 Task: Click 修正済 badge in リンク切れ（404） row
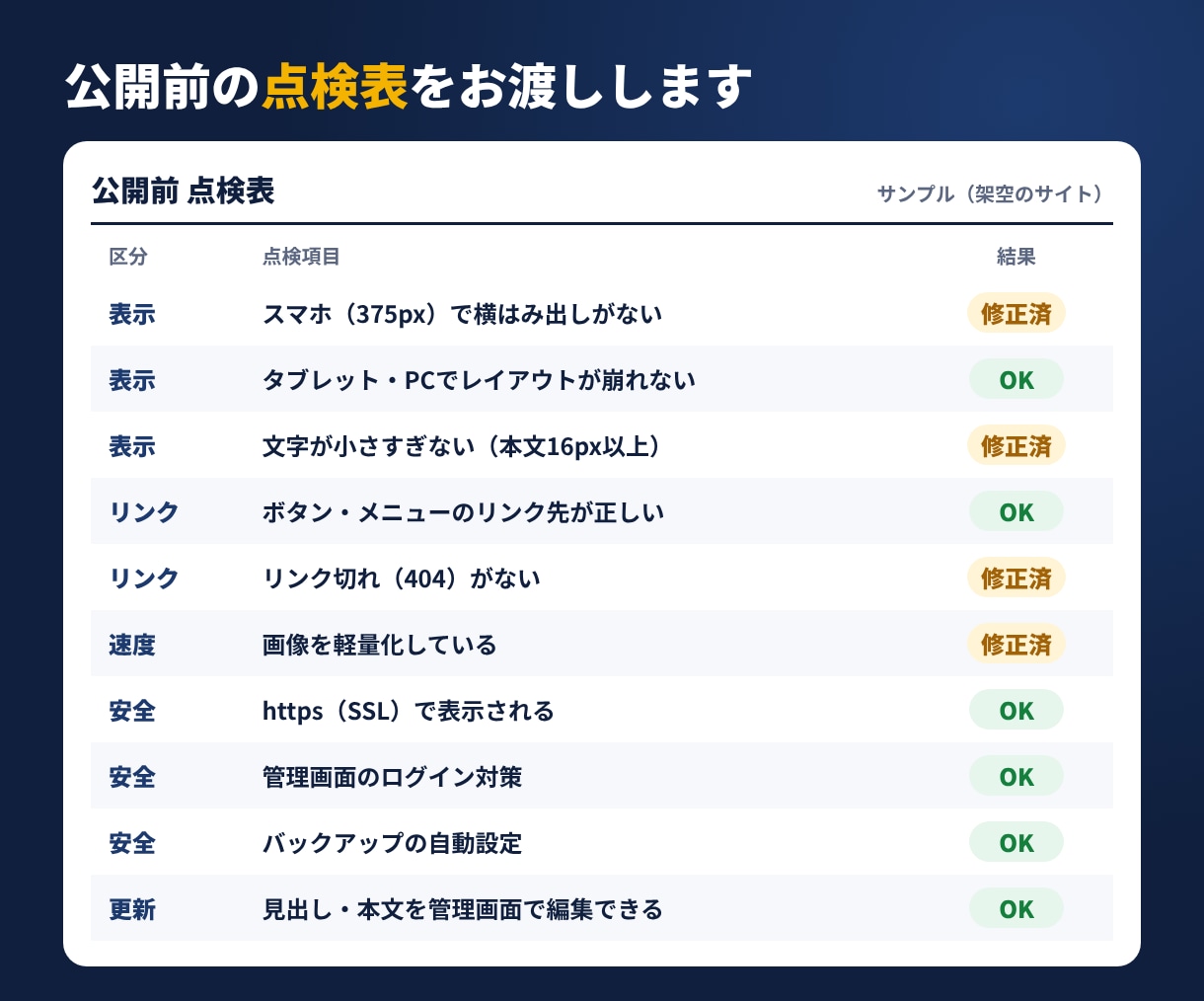(x=1016, y=578)
